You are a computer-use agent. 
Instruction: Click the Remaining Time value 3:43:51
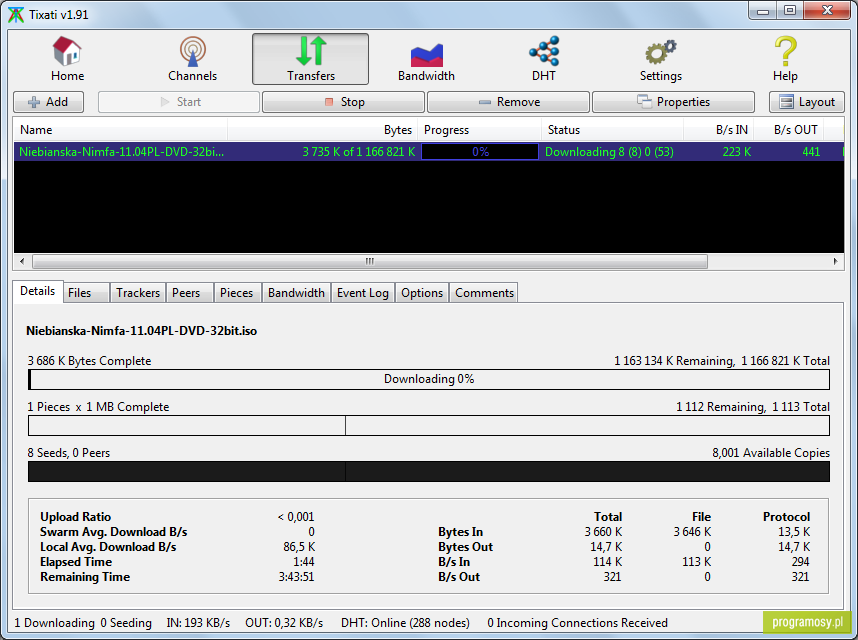point(296,577)
